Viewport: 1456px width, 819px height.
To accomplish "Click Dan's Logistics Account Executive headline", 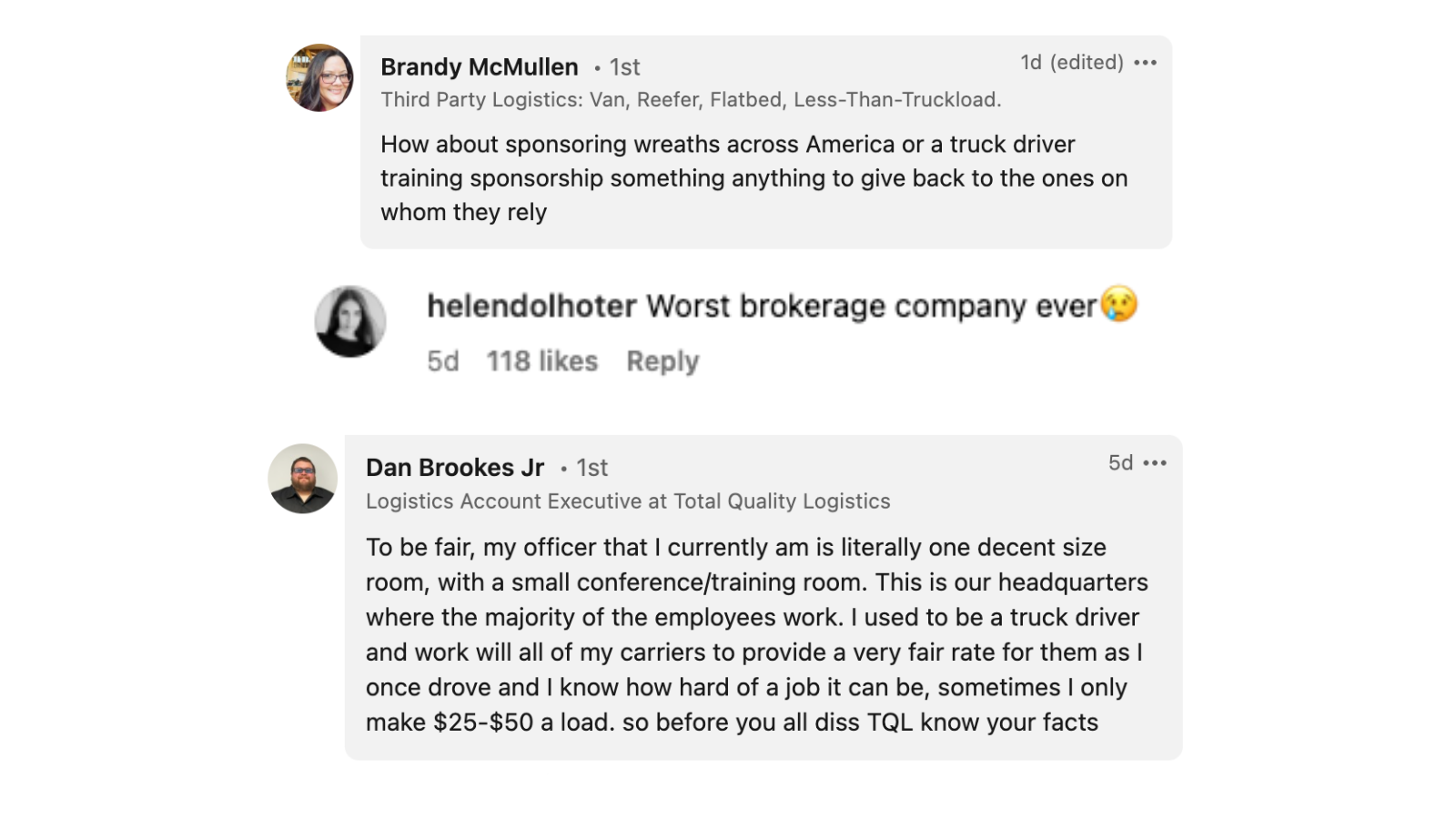I will [628, 501].
